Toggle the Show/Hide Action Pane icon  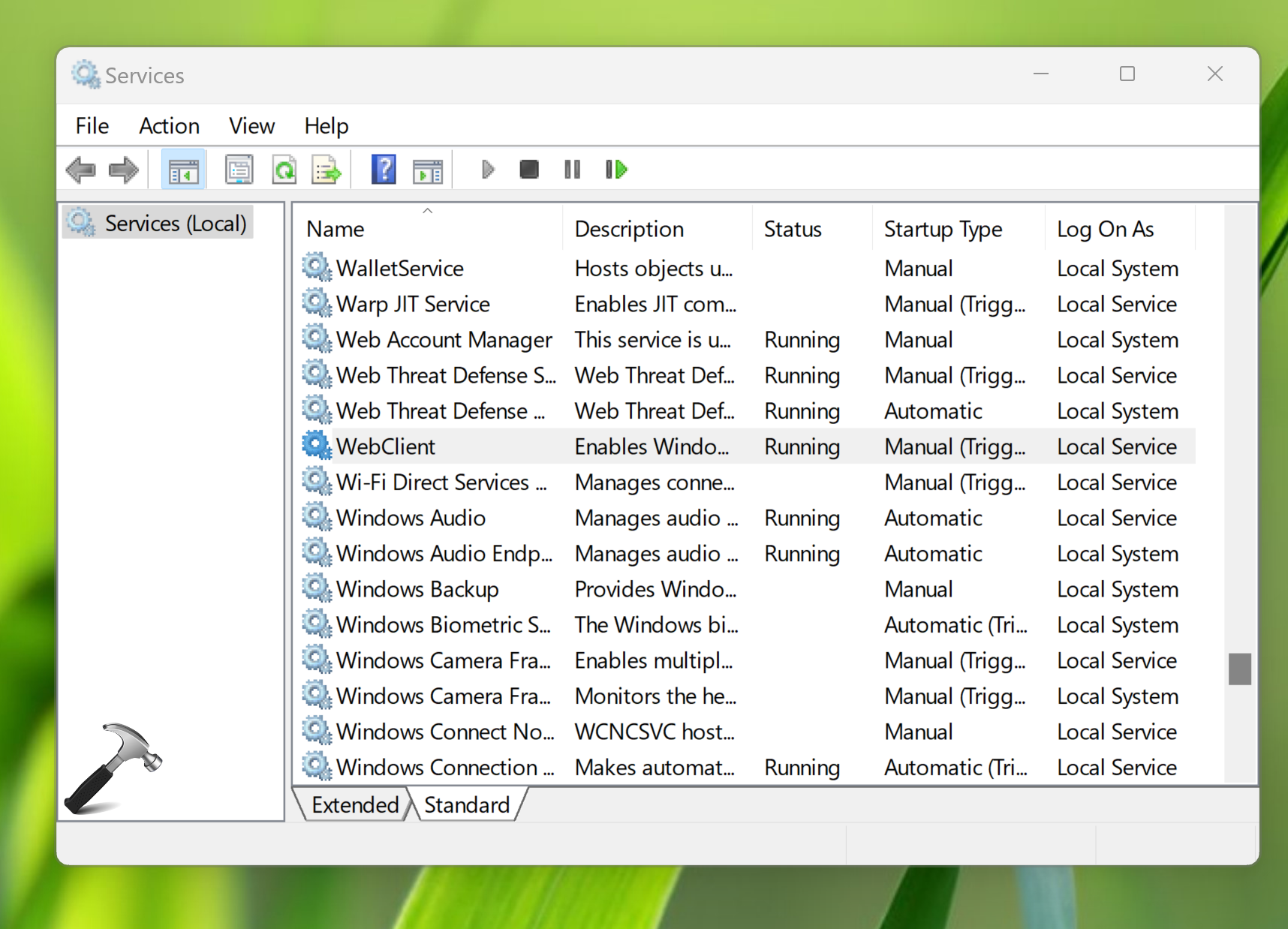tap(428, 170)
